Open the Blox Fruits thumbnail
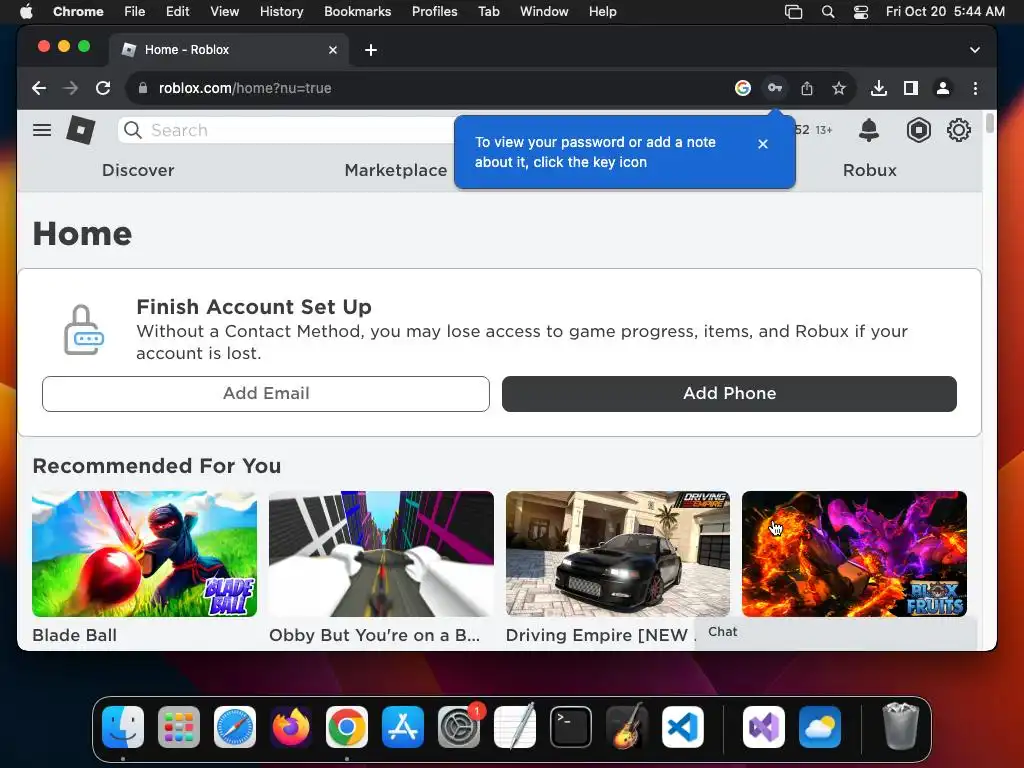Image resolution: width=1024 pixels, height=768 pixels. coord(854,554)
